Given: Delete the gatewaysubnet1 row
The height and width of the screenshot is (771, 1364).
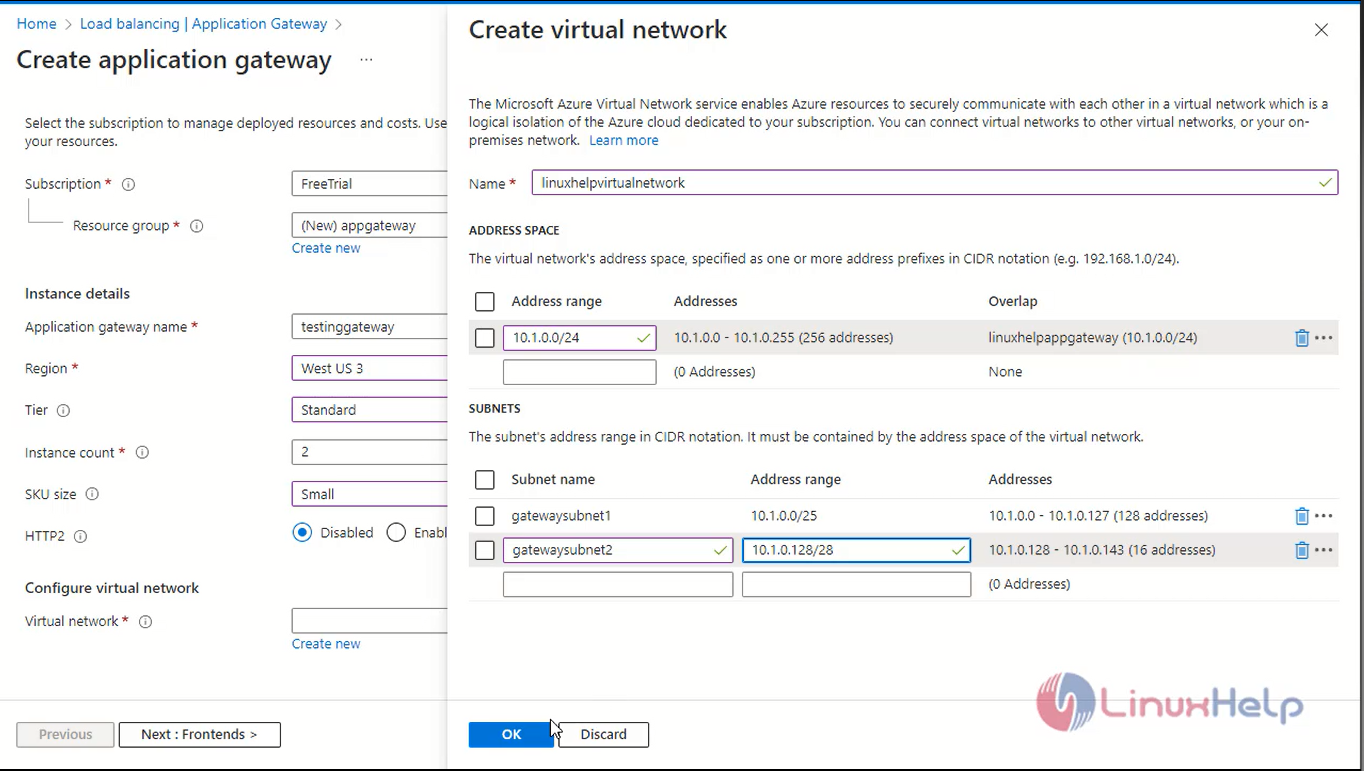Looking at the screenshot, I should (x=1301, y=516).
